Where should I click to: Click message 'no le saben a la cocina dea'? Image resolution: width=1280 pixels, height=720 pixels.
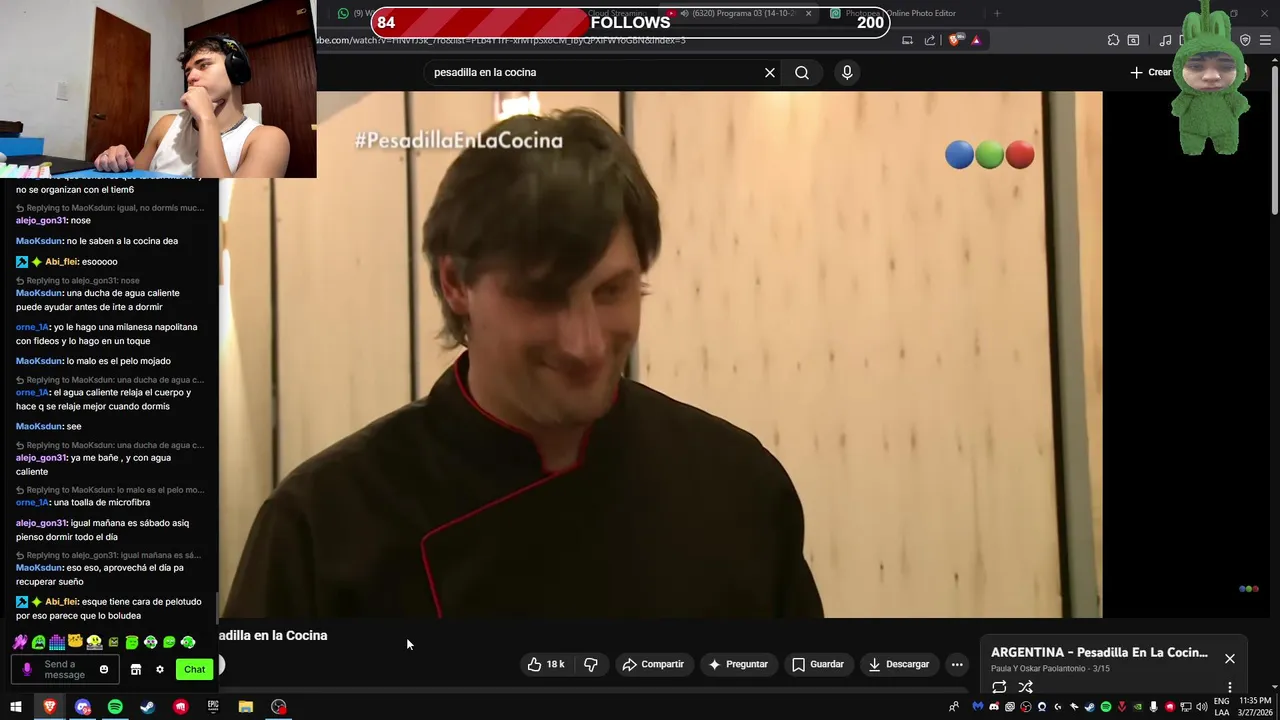click(122, 241)
